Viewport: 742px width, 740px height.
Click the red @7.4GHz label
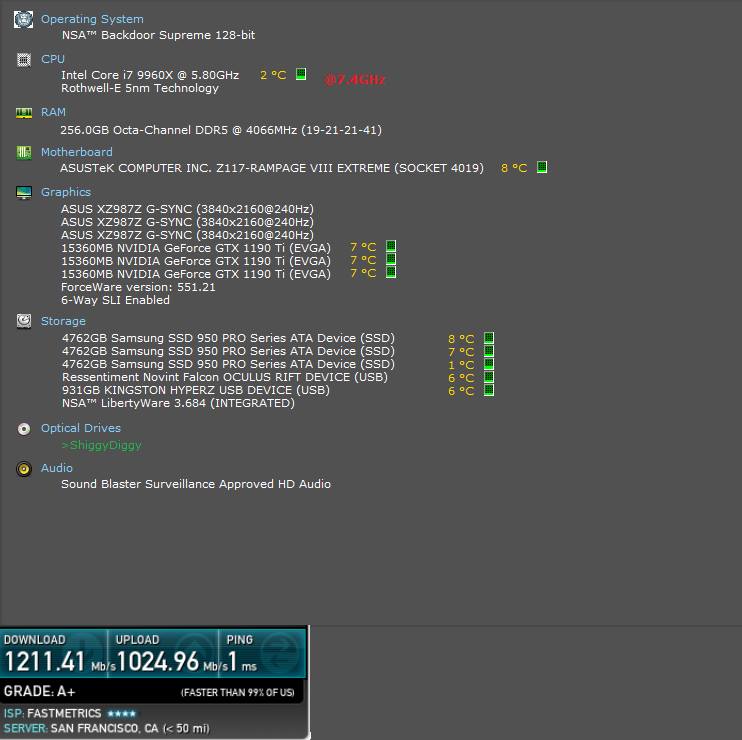point(354,79)
